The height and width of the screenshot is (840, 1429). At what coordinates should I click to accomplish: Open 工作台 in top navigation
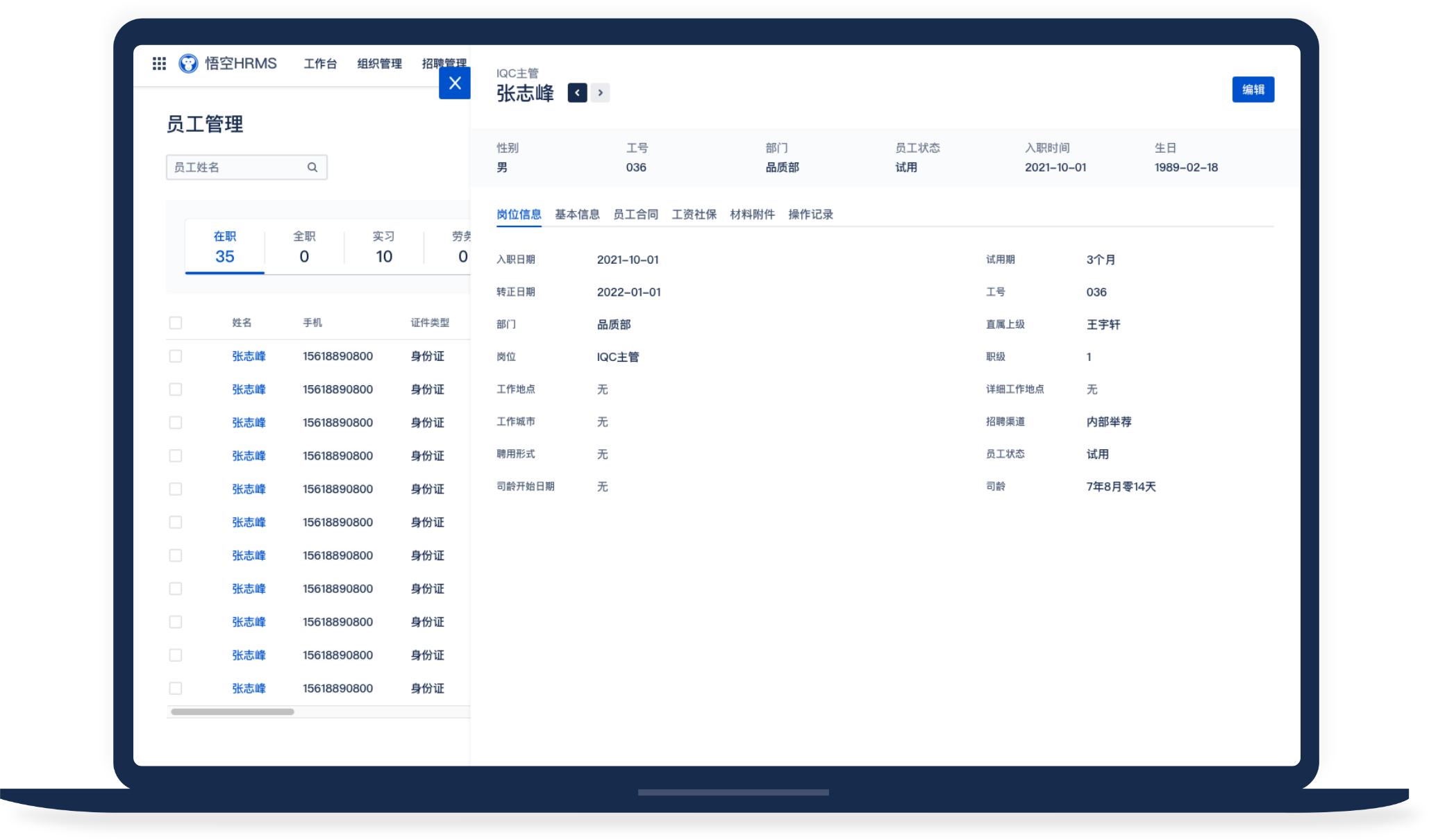point(320,64)
